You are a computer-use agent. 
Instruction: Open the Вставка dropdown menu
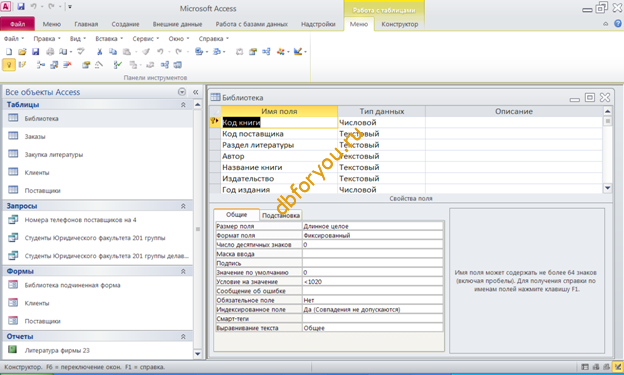[109, 39]
